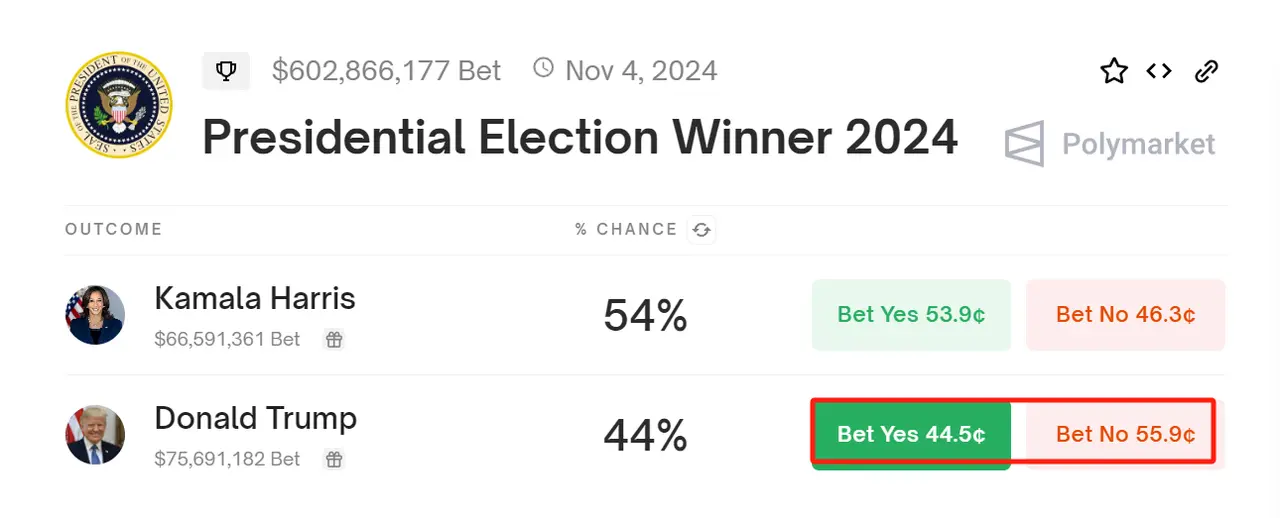Click the clock icon beside Nov 4, 2024
The image size is (1280, 518).
click(543, 69)
